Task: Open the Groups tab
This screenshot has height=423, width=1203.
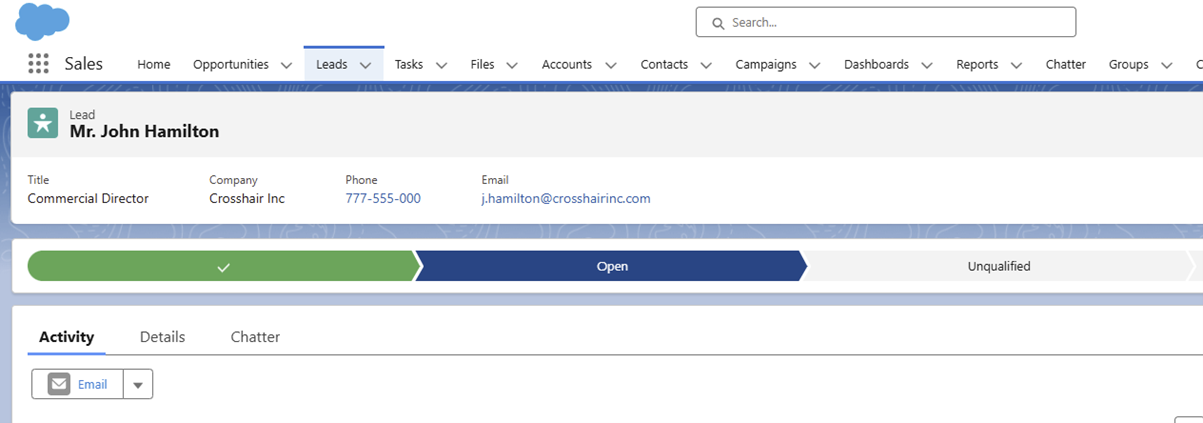Action: point(1128,64)
